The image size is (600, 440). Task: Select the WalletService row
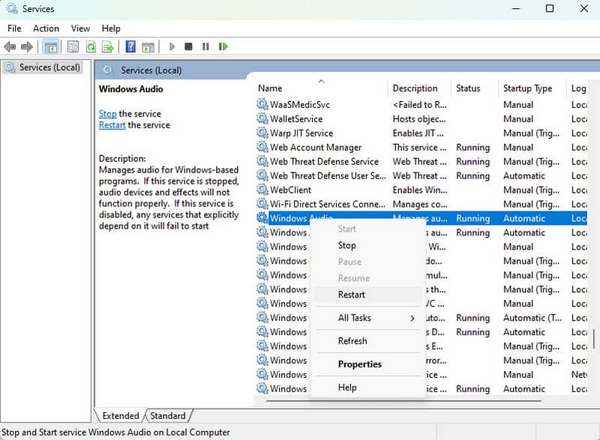421,119
